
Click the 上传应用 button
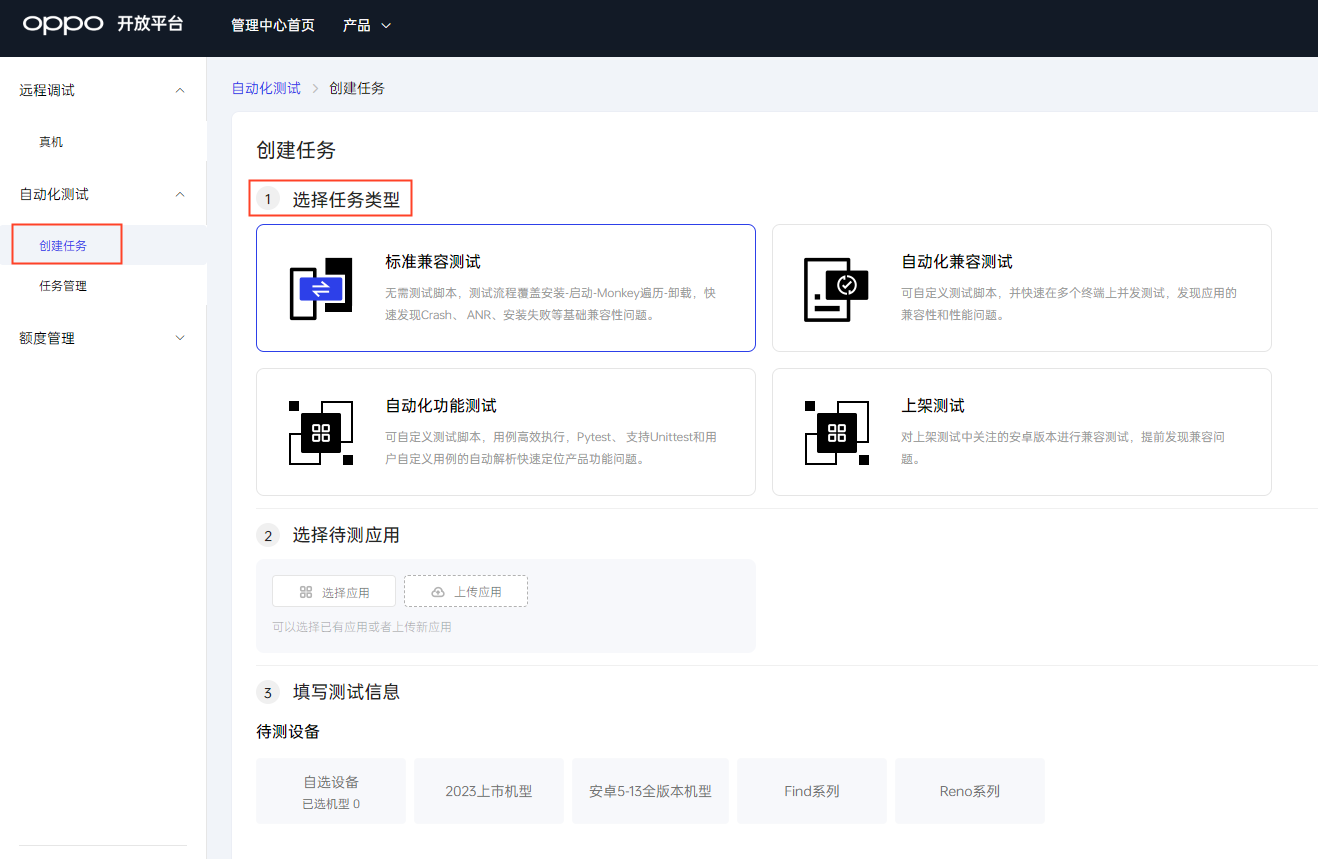tap(465, 590)
